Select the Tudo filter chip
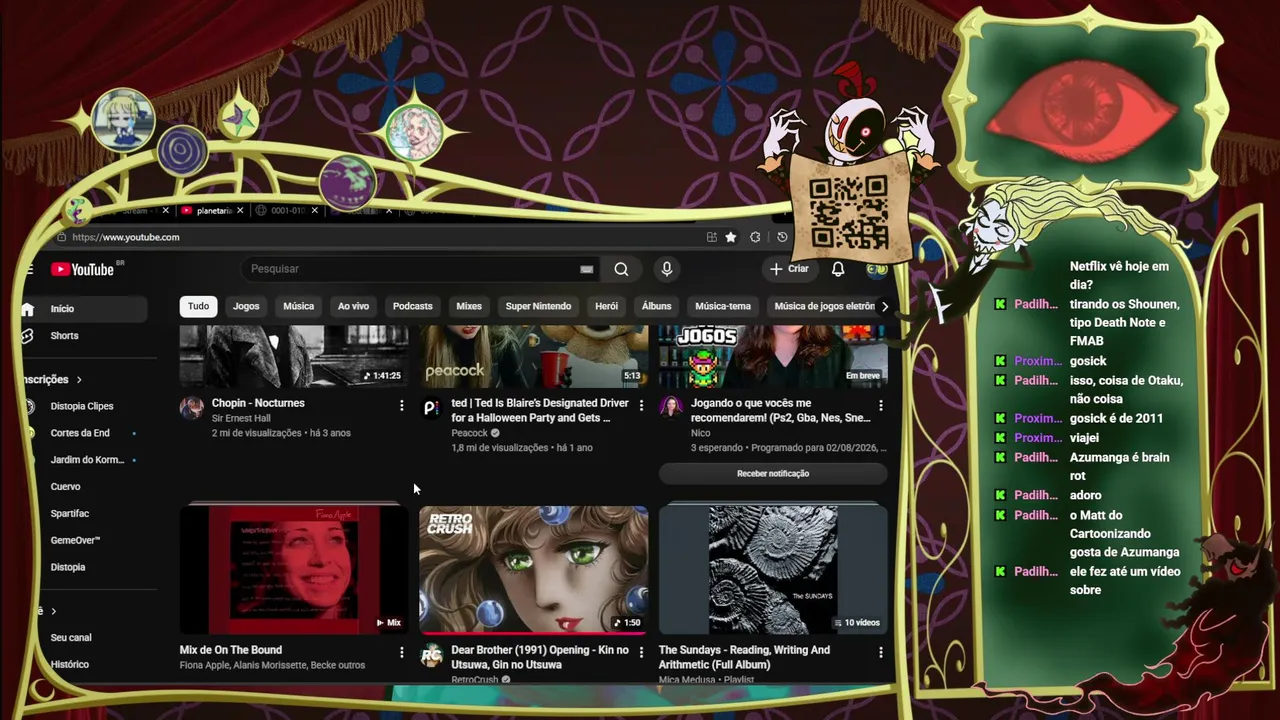This screenshot has width=1280, height=720. (199, 306)
